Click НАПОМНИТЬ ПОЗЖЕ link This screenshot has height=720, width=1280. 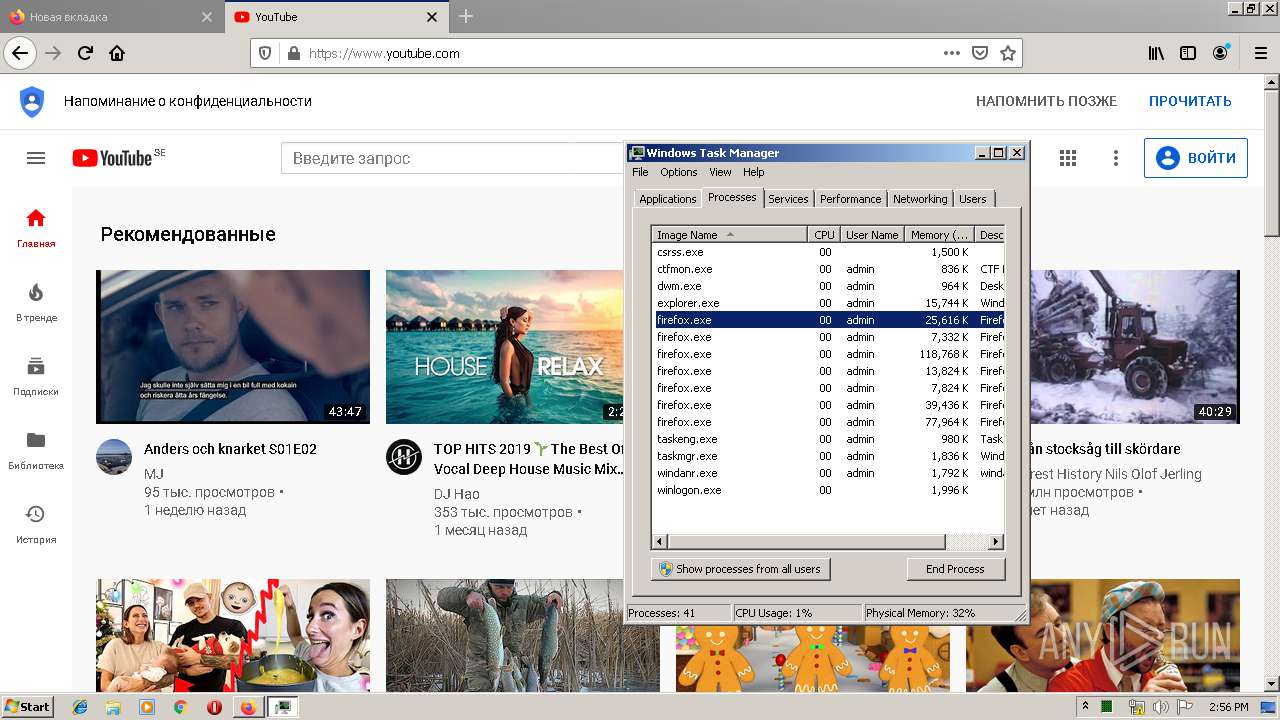pos(1046,101)
